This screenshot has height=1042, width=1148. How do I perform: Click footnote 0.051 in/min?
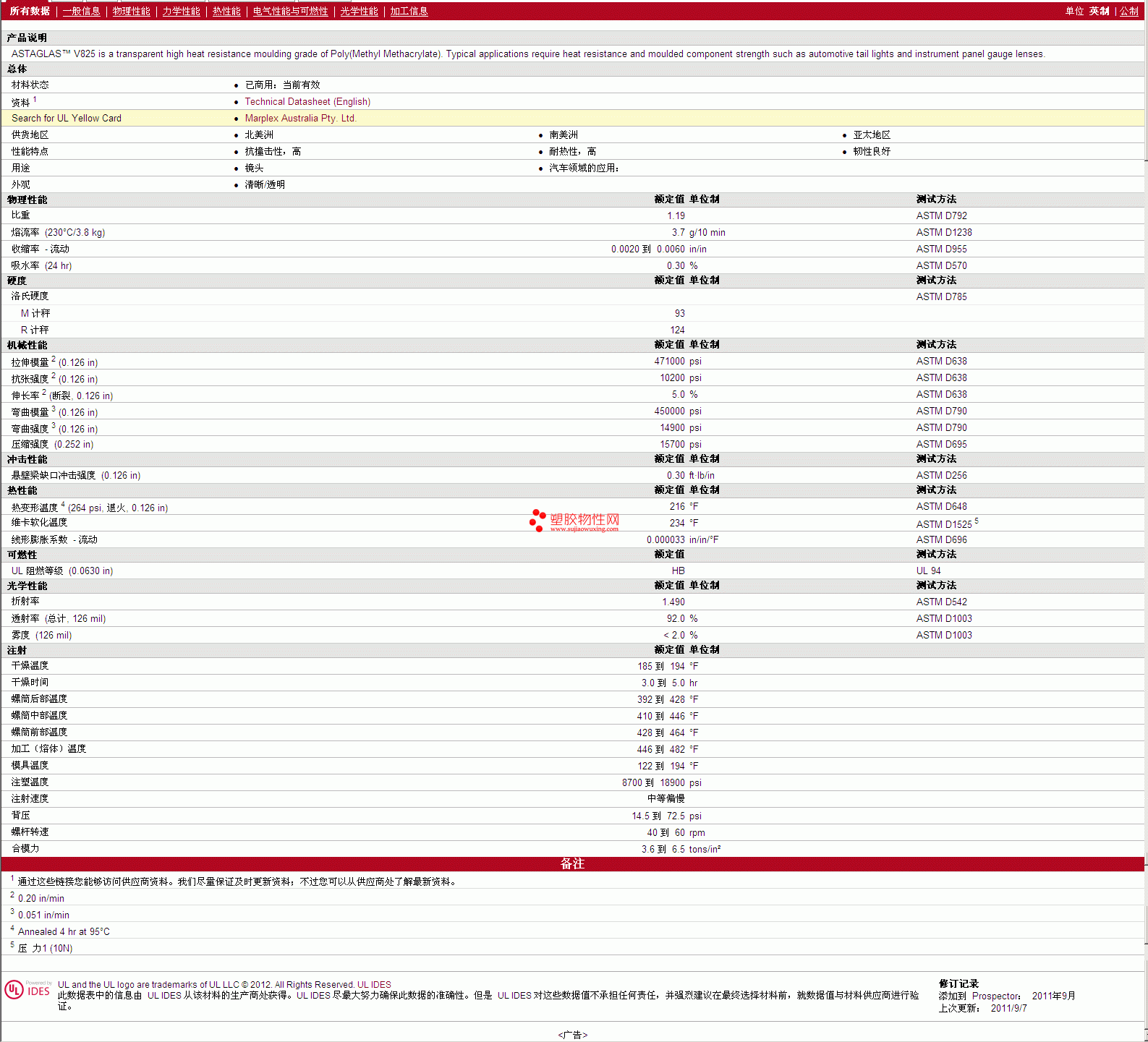(43, 915)
